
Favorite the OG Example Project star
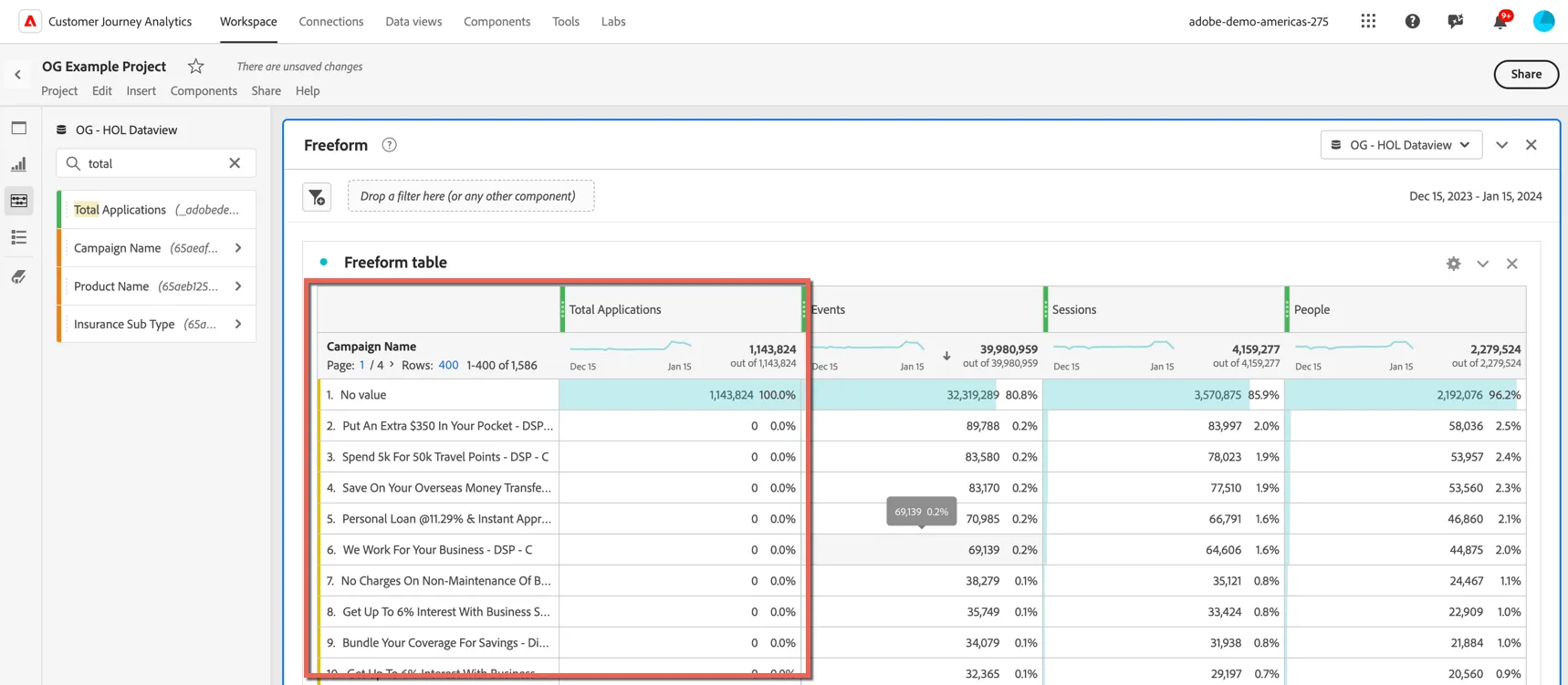tap(195, 66)
